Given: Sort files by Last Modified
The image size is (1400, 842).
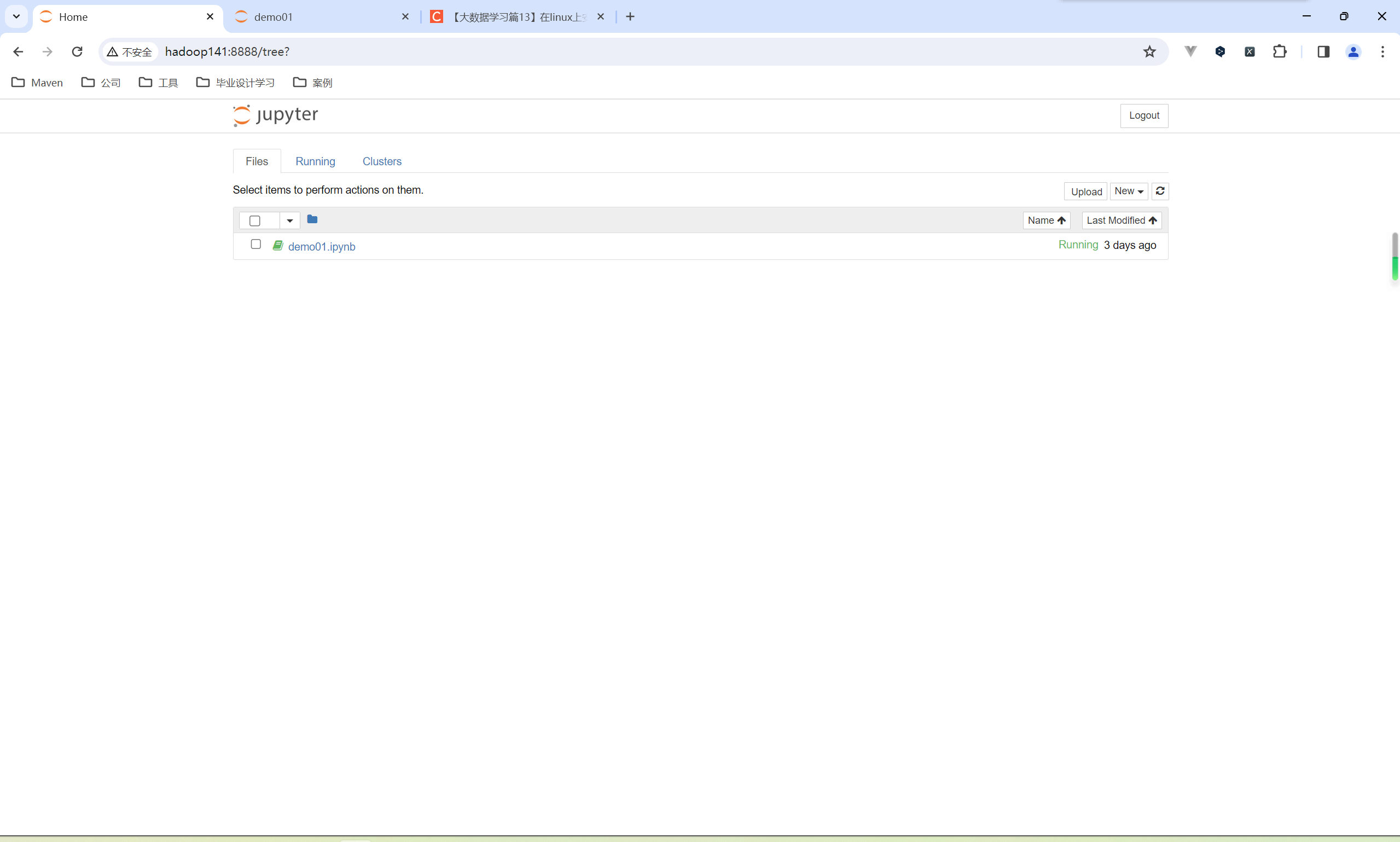Looking at the screenshot, I should point(1121,220).
